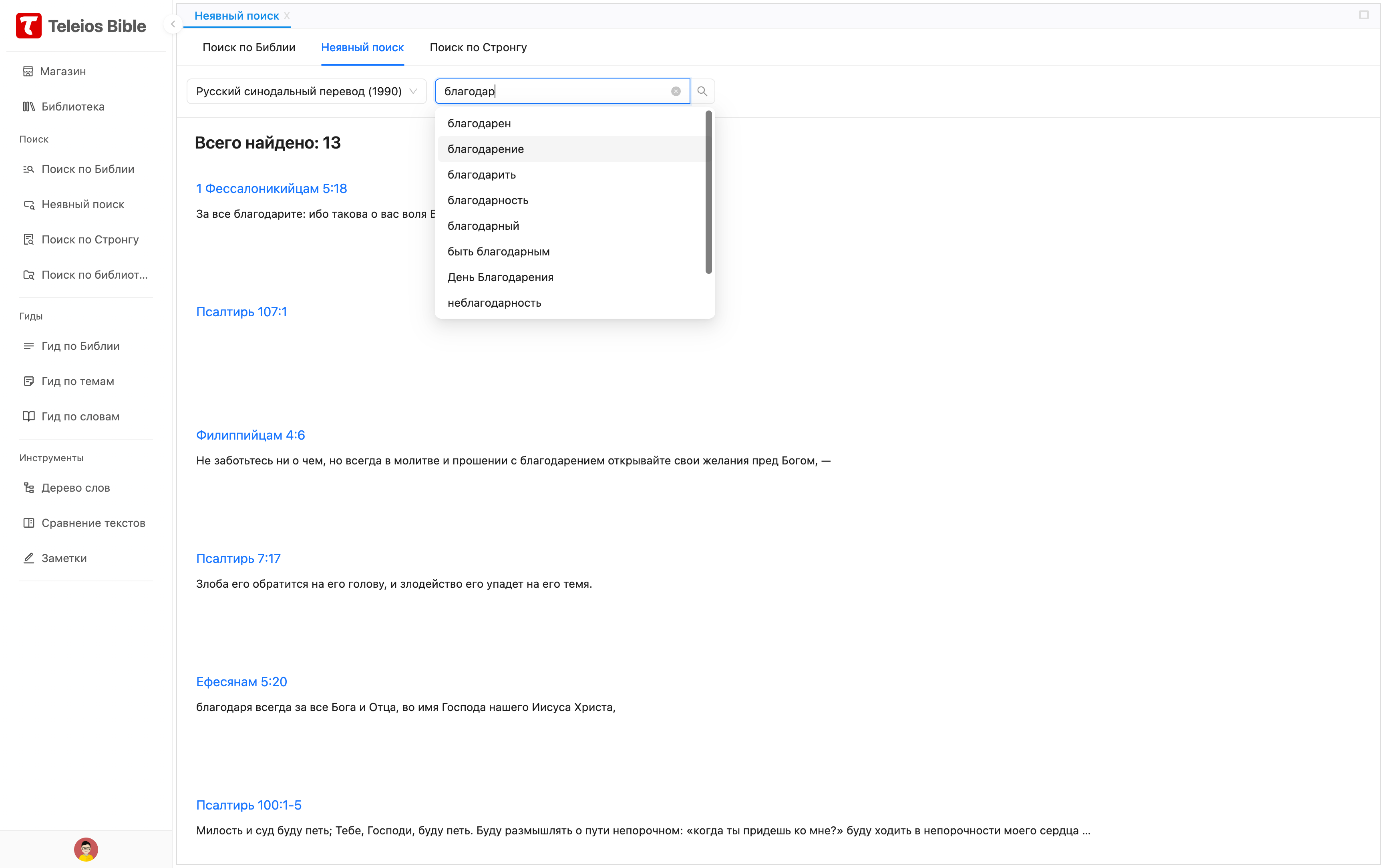Open Заметки notes tool

coord(64,558)
